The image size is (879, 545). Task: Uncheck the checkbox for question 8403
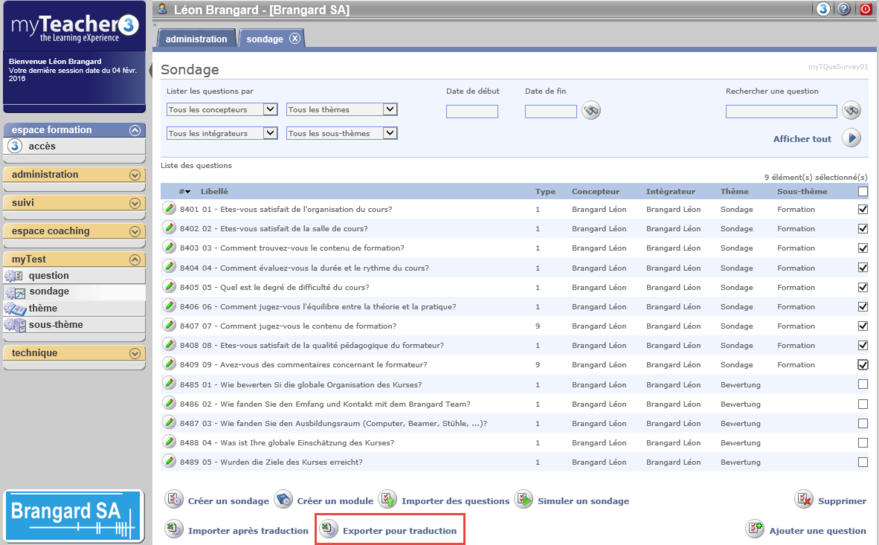[x=862, y=248]
